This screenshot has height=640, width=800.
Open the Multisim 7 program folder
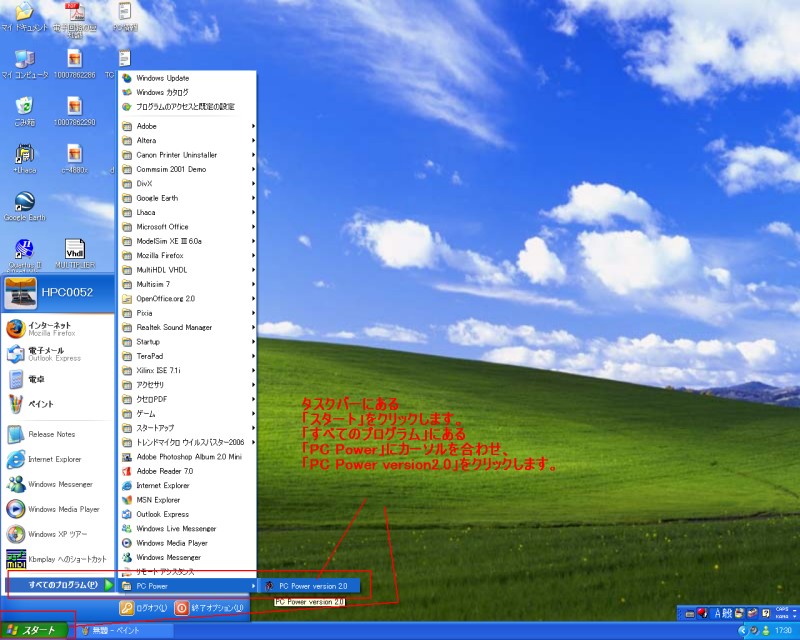[x=187, y=284]
